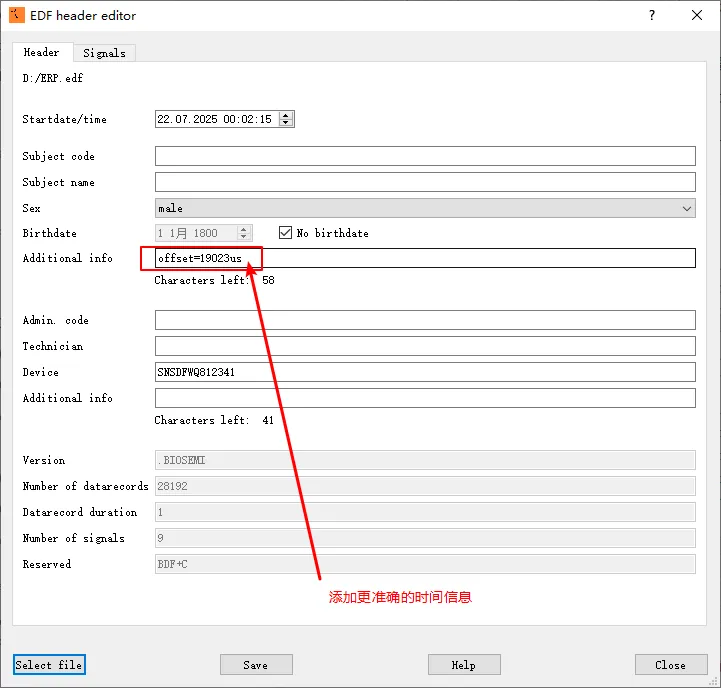
Task: Click the EDF header editor app icon
Action: (16, 15)
